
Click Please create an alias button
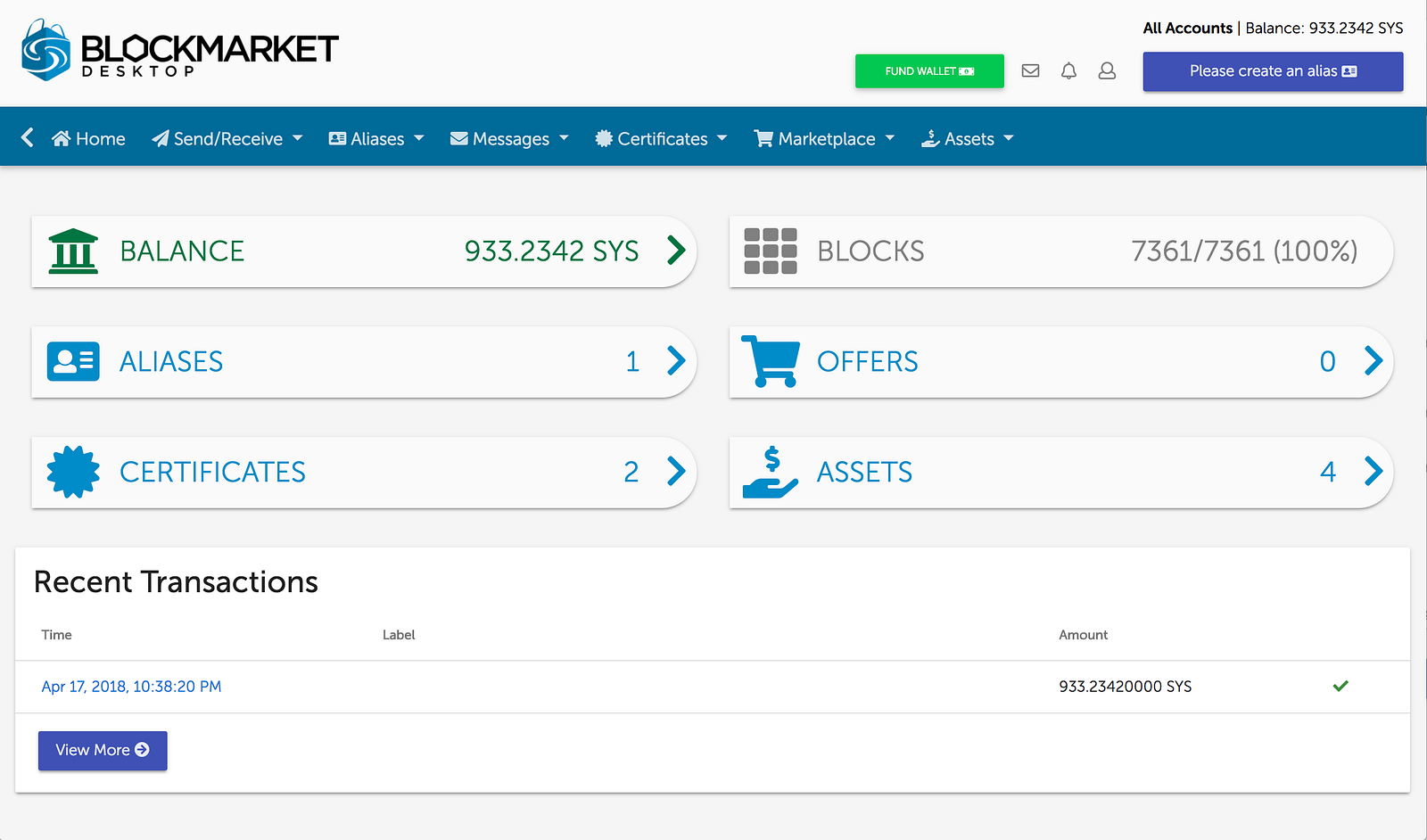1273,71
